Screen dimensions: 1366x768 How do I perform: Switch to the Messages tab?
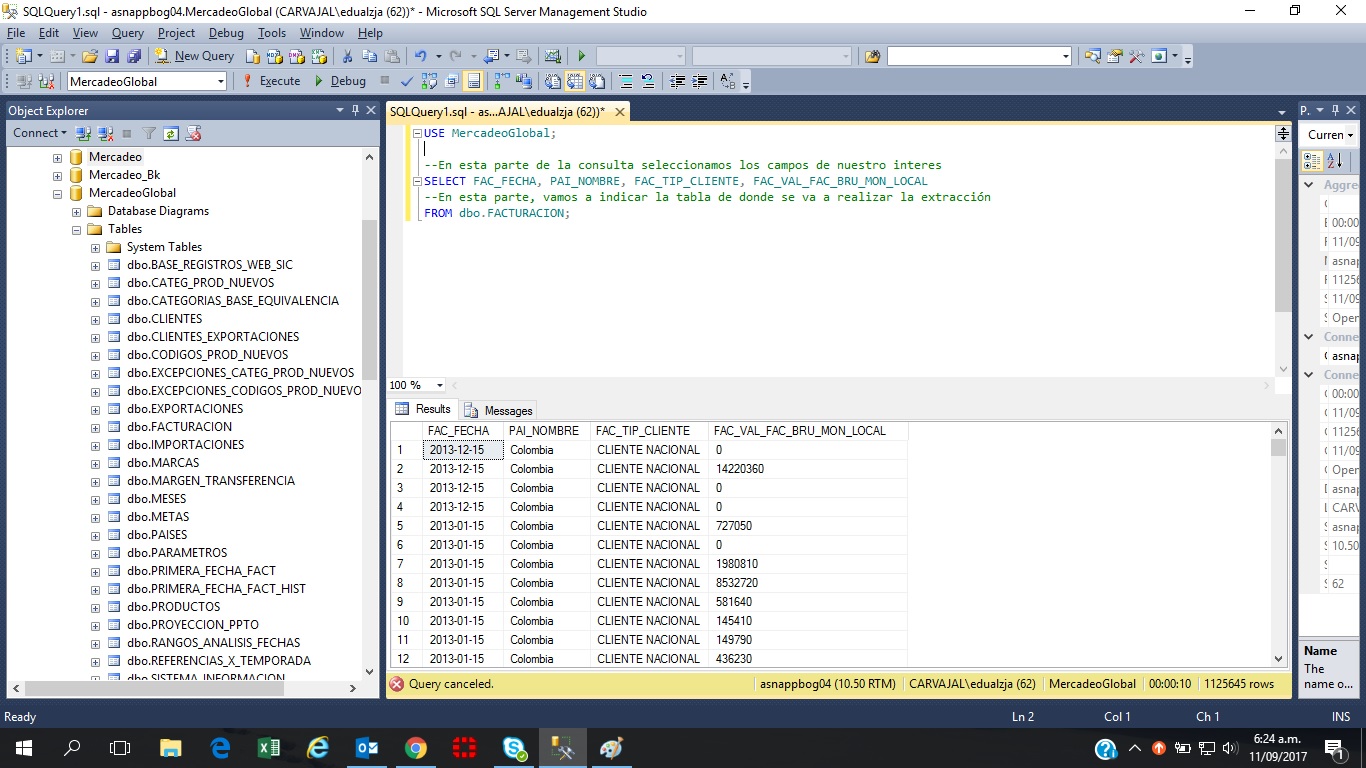[498, 410]
